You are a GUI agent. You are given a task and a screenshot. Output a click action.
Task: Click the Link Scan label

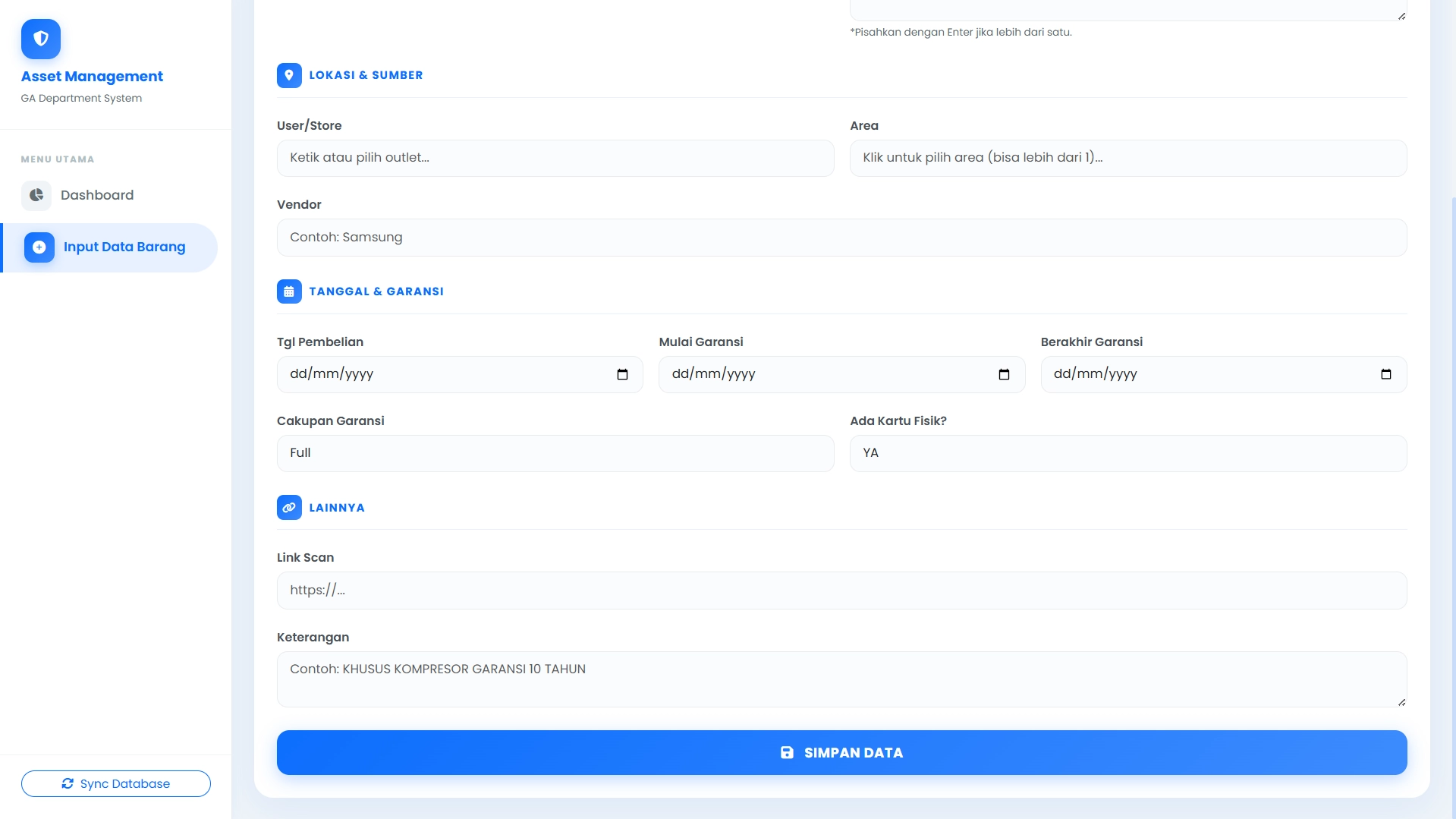305,557
